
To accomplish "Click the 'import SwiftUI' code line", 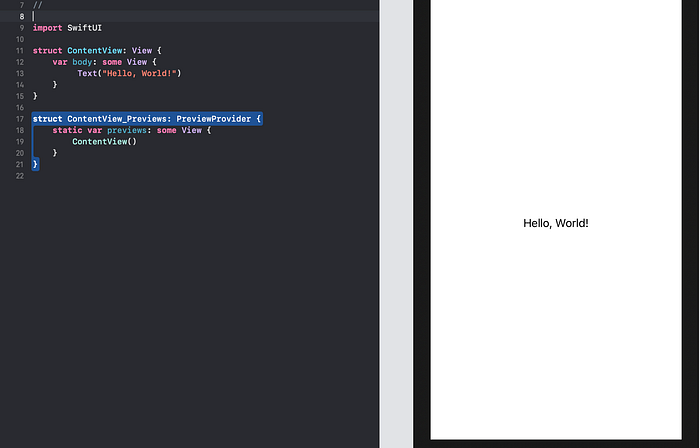I will [67, 28].
